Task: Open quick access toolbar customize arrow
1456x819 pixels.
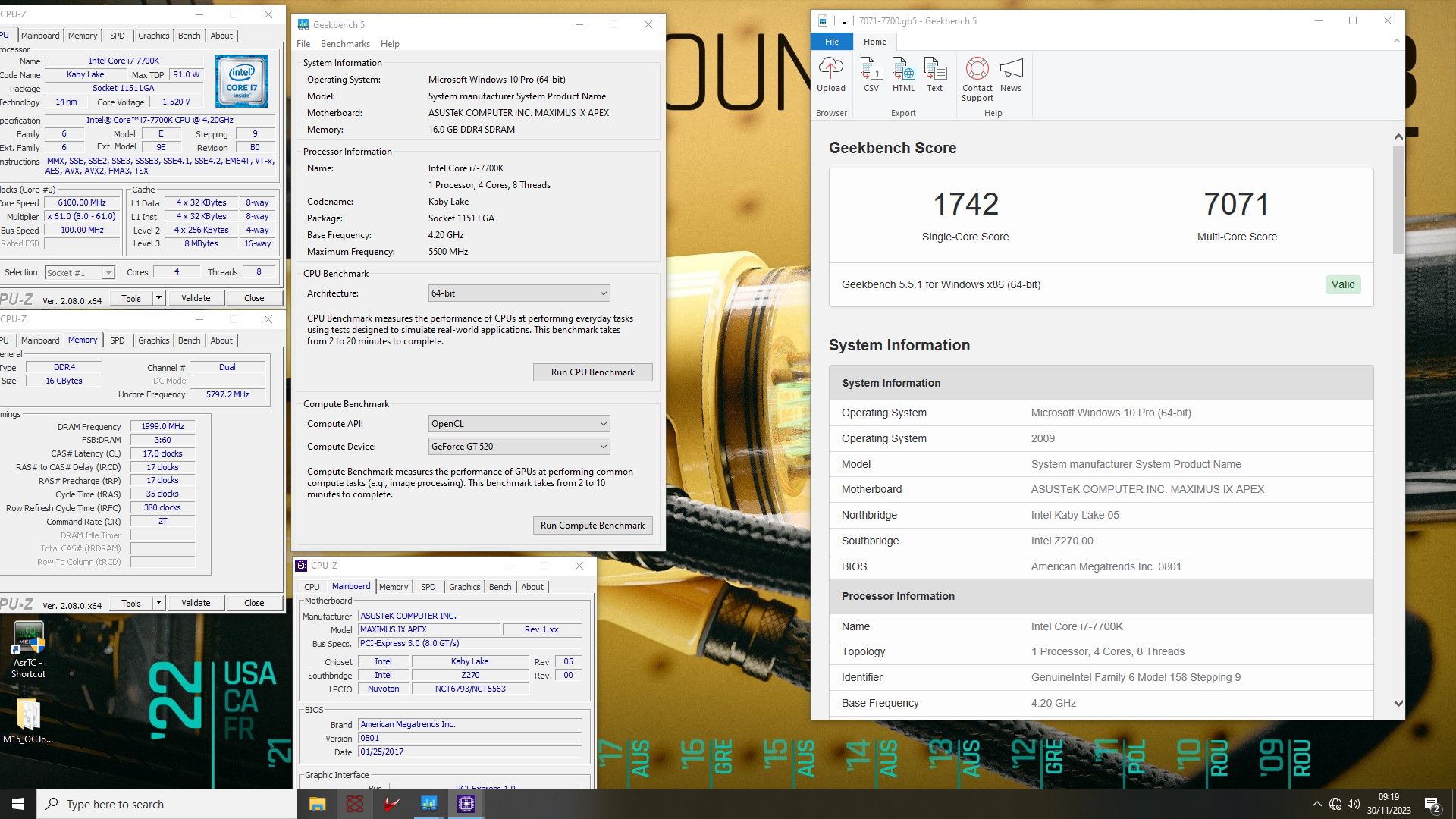Action: pos(844,22)
